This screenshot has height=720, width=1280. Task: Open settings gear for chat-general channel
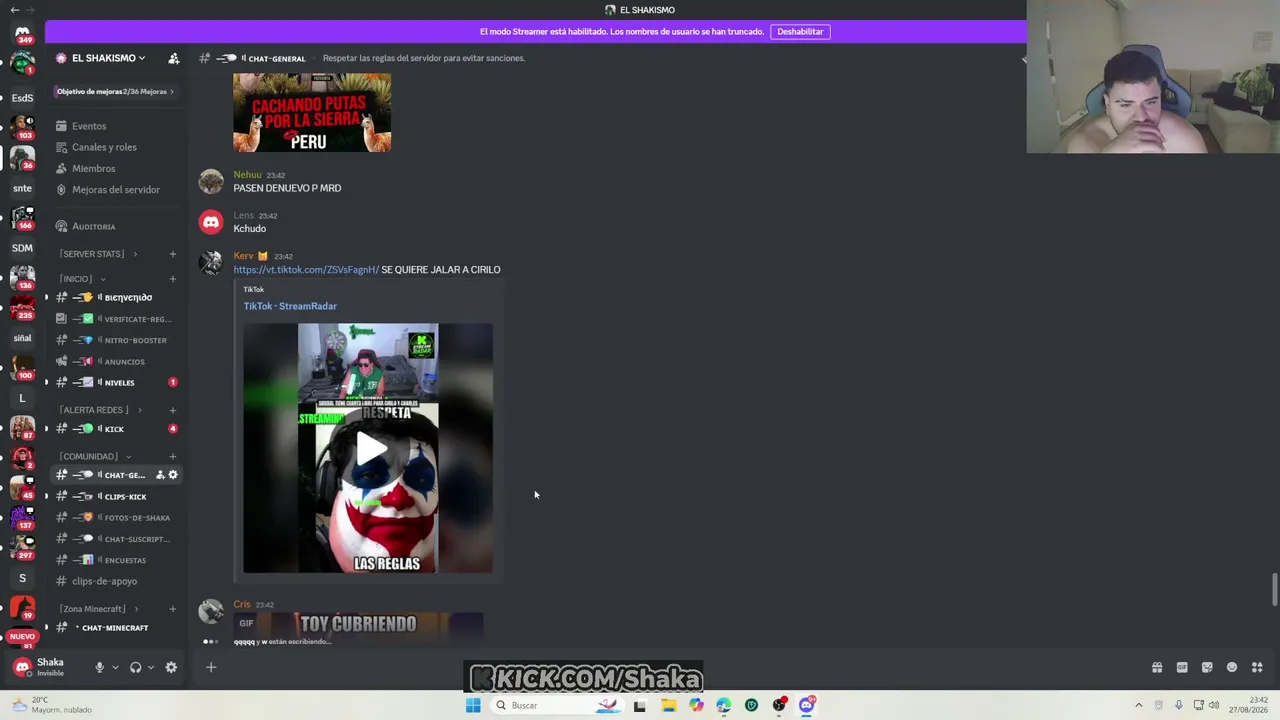click(x=173, y=475)
